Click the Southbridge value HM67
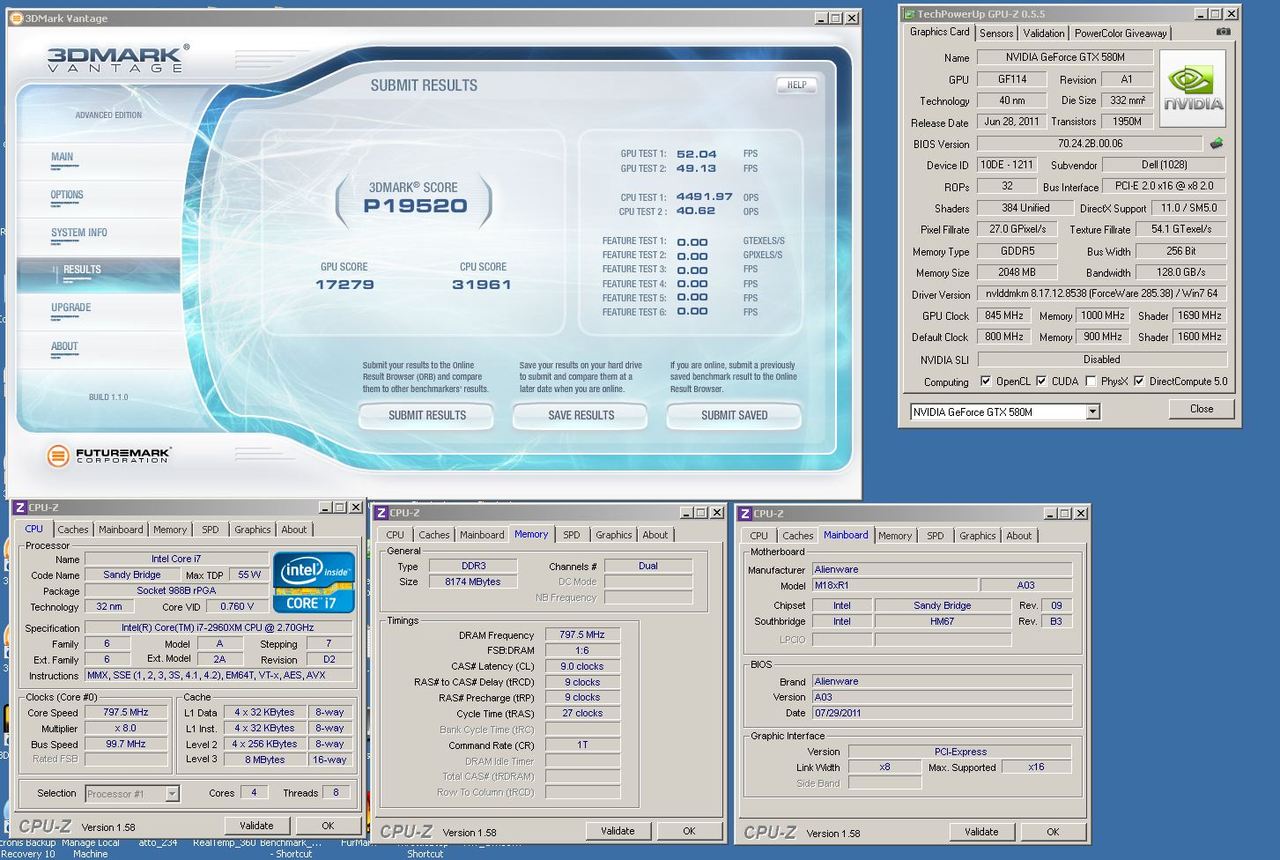This screenshot has height=860, width=1280. pyautogui.click(x=942, y=621)
